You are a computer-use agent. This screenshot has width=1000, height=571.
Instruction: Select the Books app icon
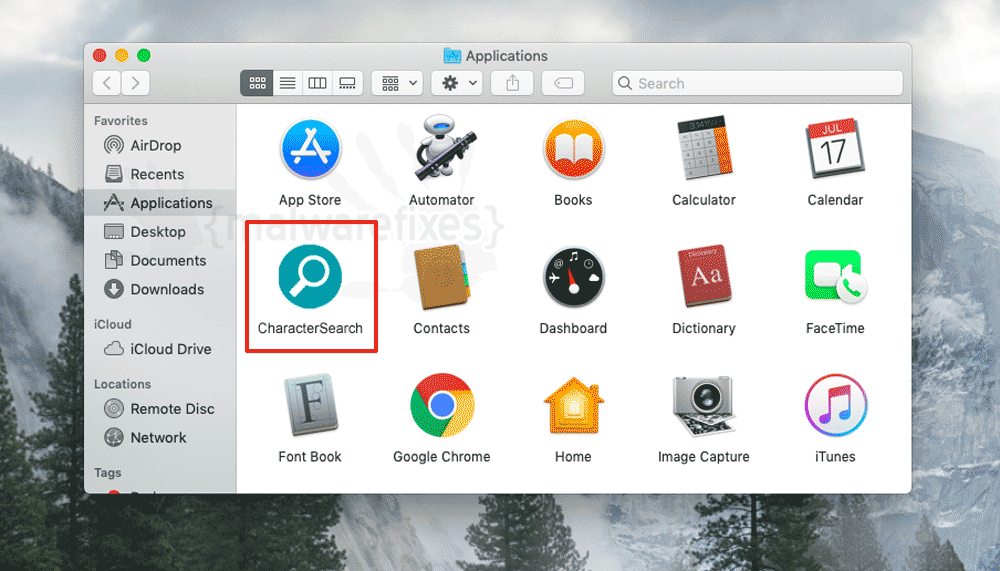click(x=573, y=149)
